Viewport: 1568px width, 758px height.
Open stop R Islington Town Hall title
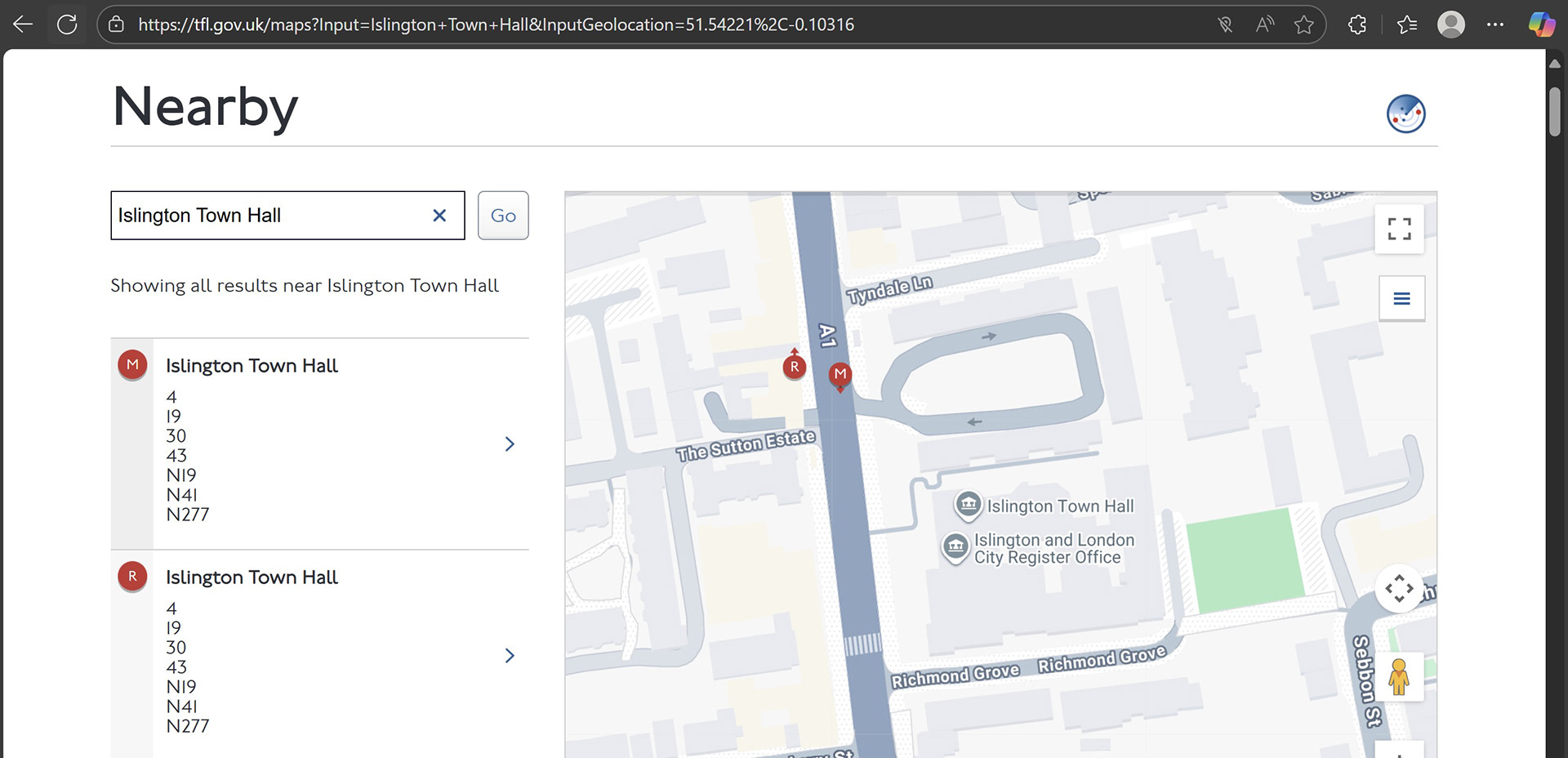tap(252, 577)
